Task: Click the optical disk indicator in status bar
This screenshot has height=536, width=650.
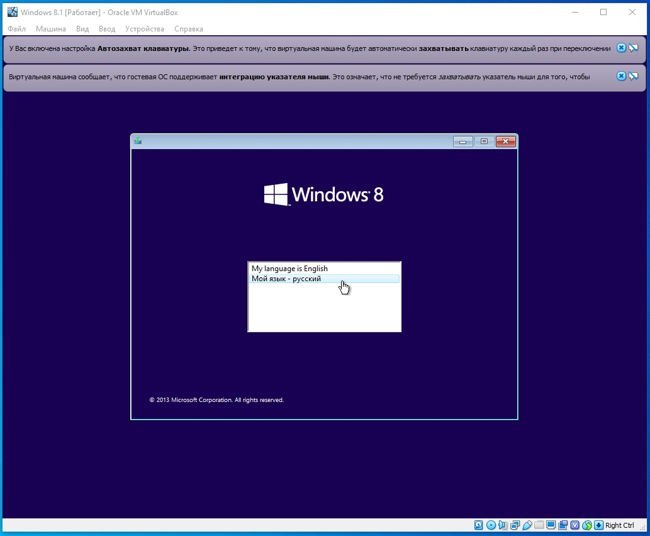Action: [491, 525]
